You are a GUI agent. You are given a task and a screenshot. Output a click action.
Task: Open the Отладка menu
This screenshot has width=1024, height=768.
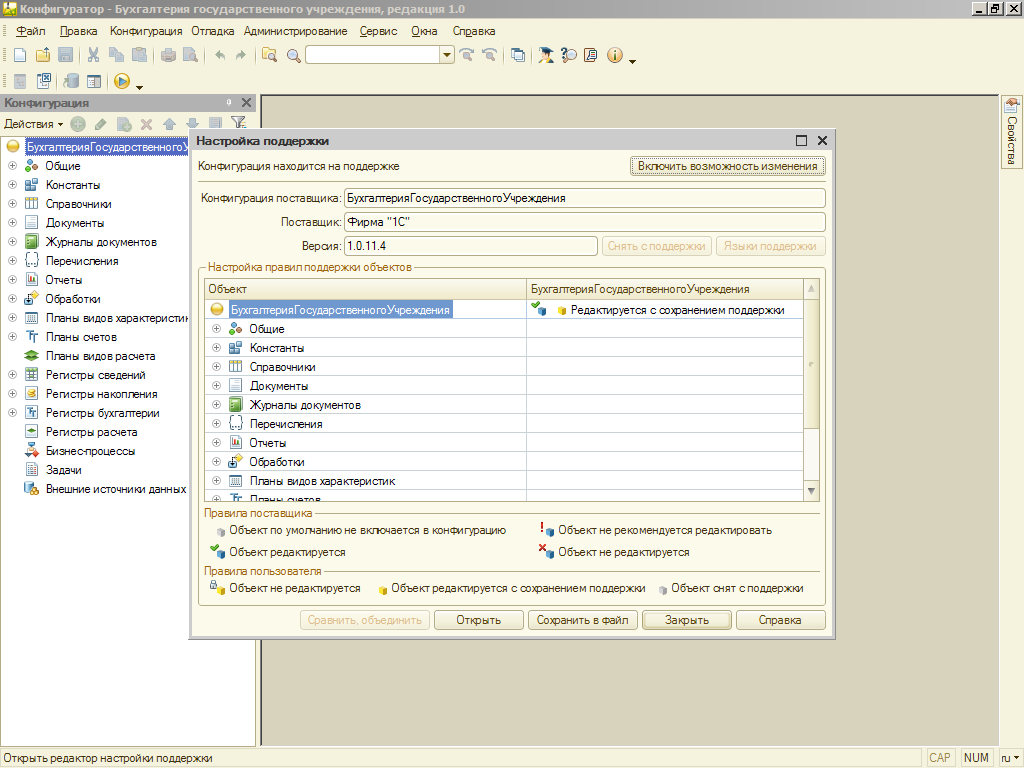pyautogui.click(x=212, y=31)
